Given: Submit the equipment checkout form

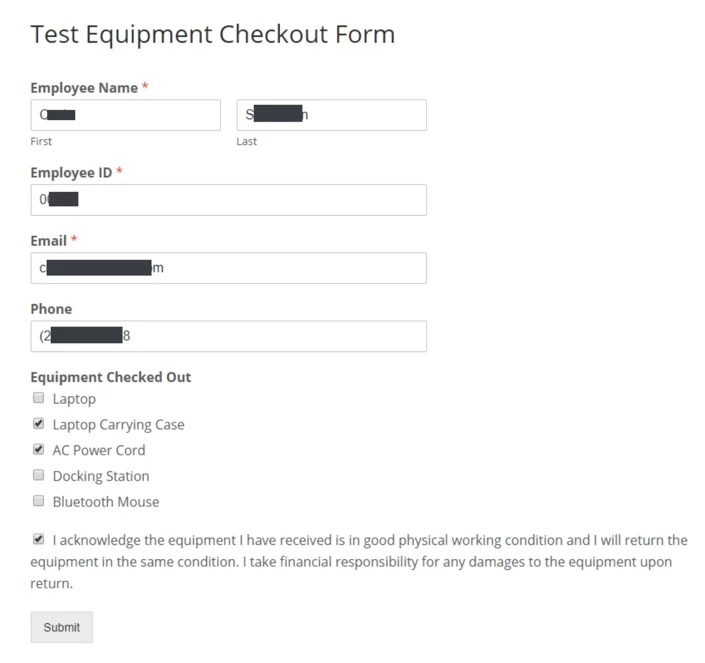Looking at the screenshot, I should [62, 627].
